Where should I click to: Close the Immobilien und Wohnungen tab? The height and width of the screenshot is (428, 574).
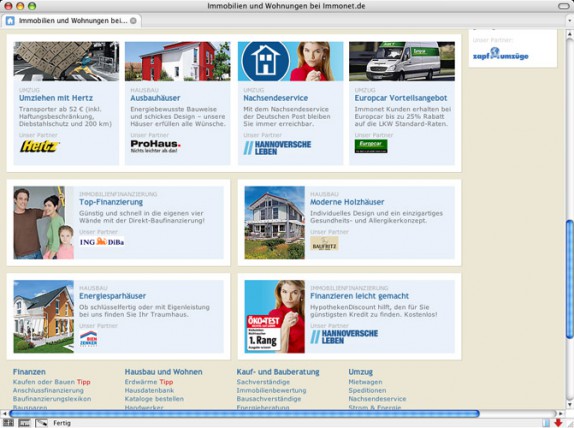(134, 21)
